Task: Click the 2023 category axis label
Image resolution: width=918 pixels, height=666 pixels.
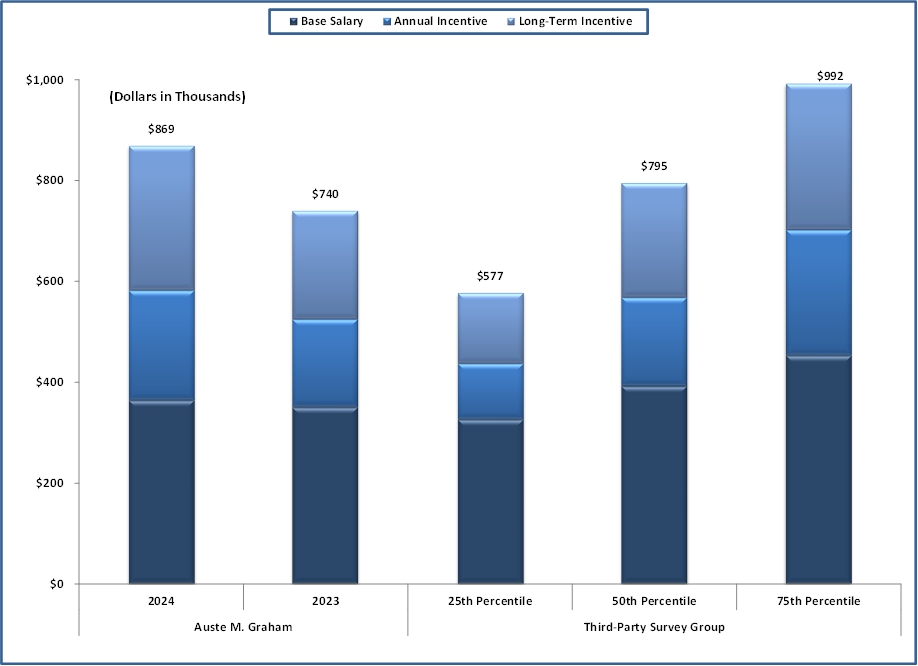Action: tap(325, 601)
